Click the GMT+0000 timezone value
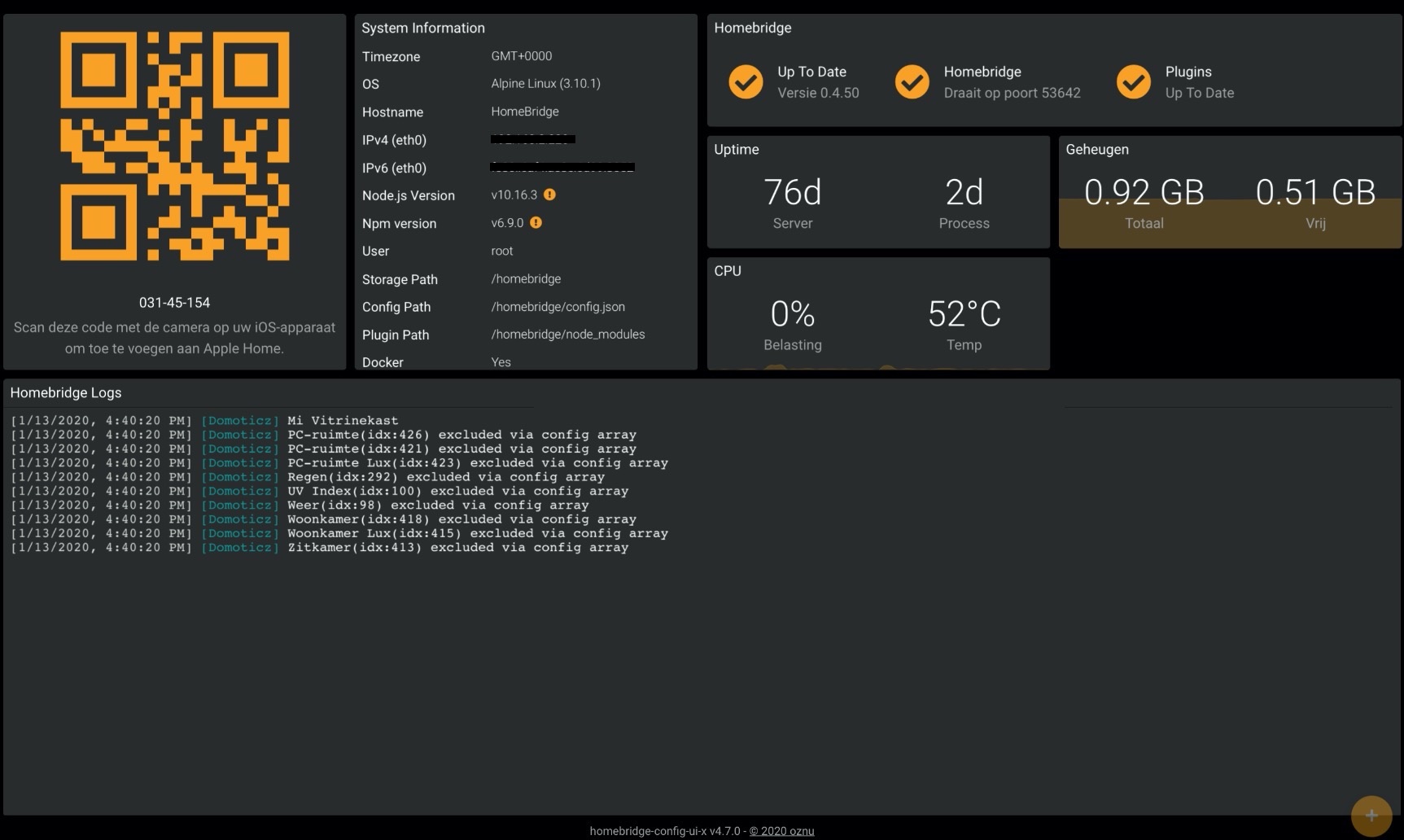 521,56
